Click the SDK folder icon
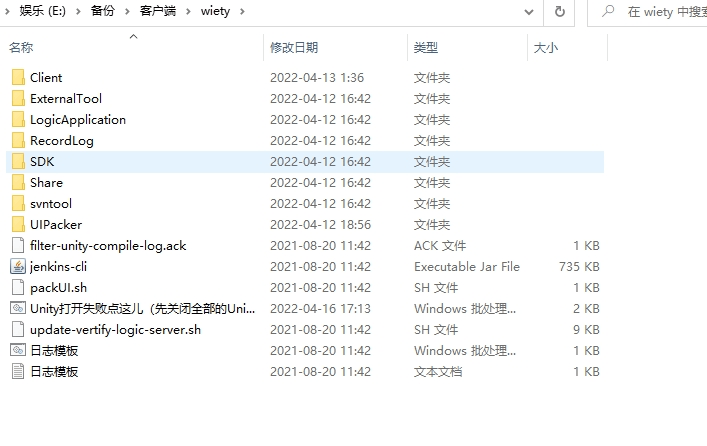This screenshot has width=707, height=446. pyautogui.click(x=18, y=161)
